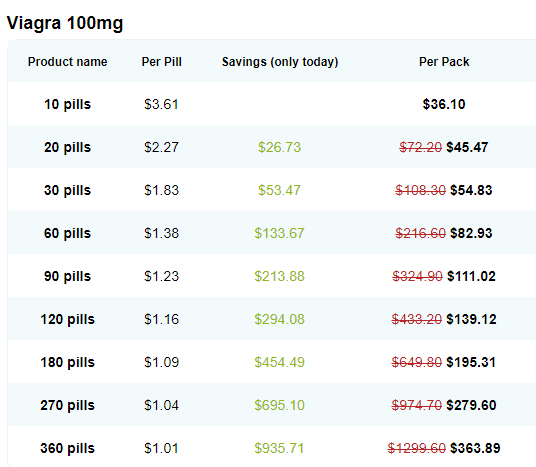Select the 10 pills row label
The height and width of the screenshot is (467, 536).
[x=67, y=104]
